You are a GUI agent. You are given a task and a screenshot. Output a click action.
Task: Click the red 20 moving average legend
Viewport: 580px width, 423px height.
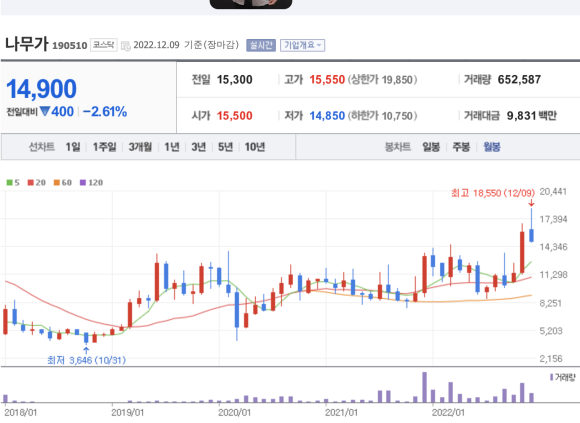pyautogui.click(x=37, y=183)
